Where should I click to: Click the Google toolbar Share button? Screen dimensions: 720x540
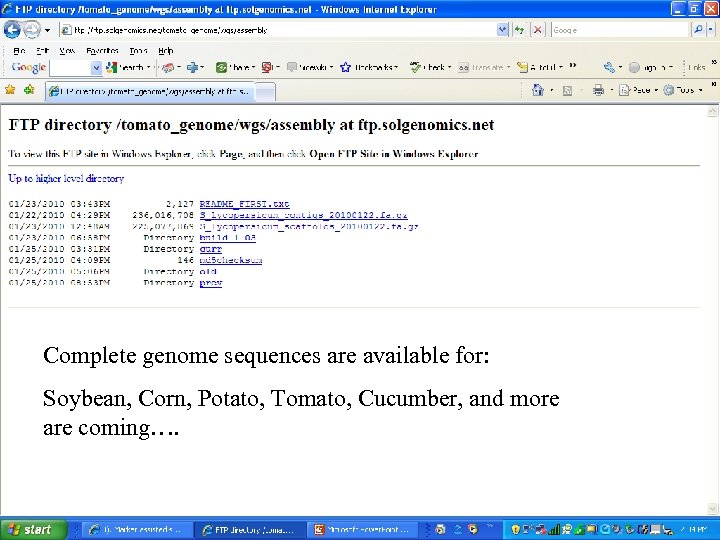click(236, 68)
